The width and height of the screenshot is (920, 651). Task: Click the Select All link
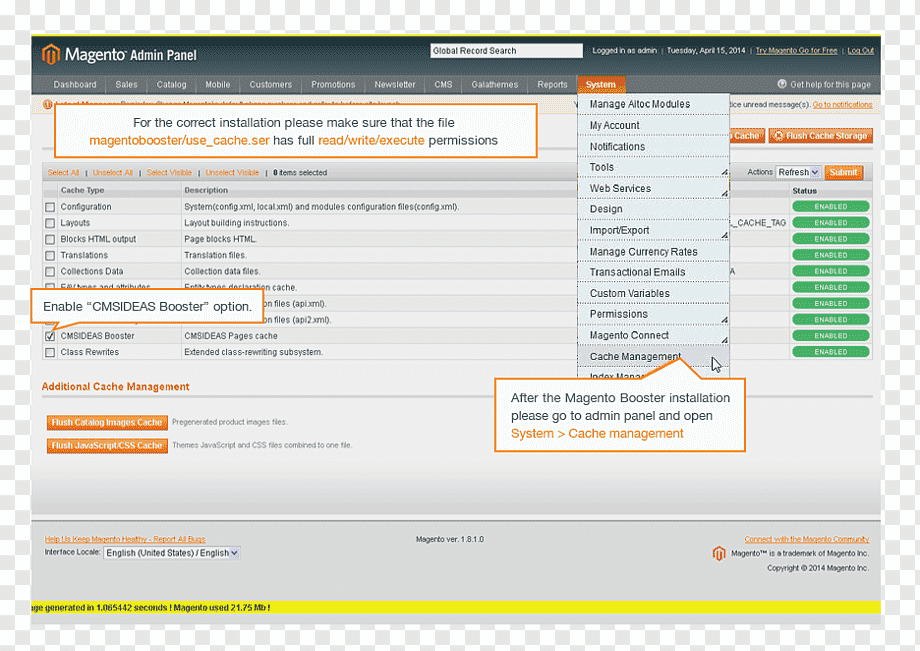63,172
